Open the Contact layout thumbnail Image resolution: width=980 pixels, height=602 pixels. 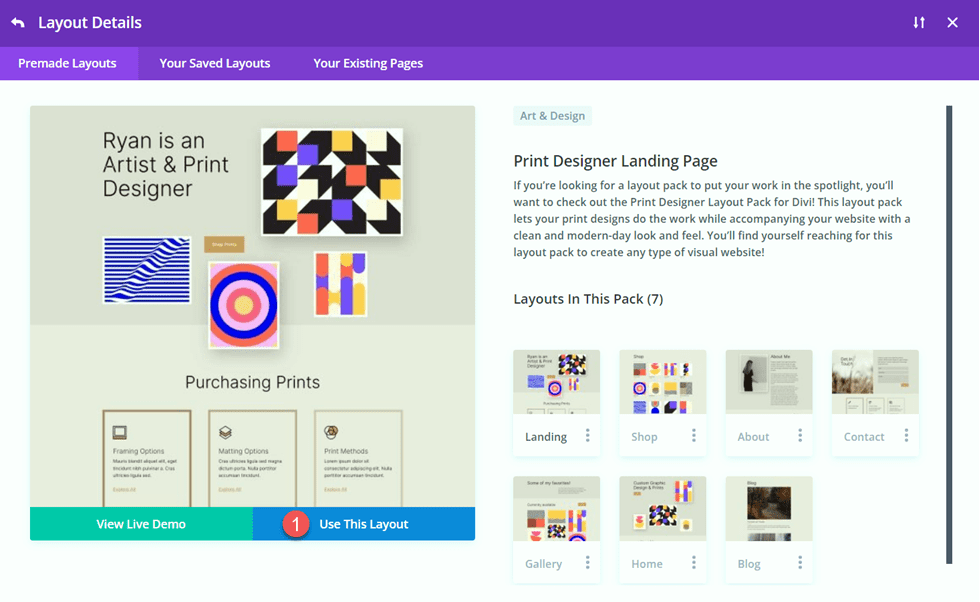[874, 381]
